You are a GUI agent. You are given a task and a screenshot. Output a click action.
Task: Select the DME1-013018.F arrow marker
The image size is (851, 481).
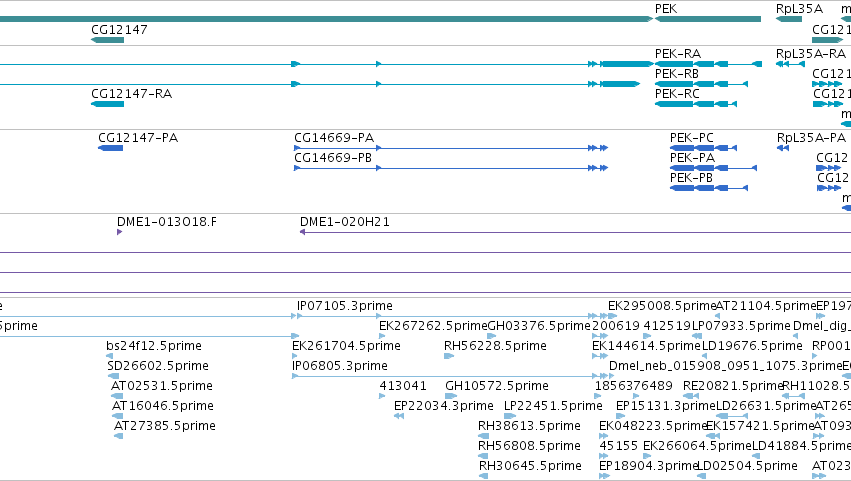click(x=119, y=232)
